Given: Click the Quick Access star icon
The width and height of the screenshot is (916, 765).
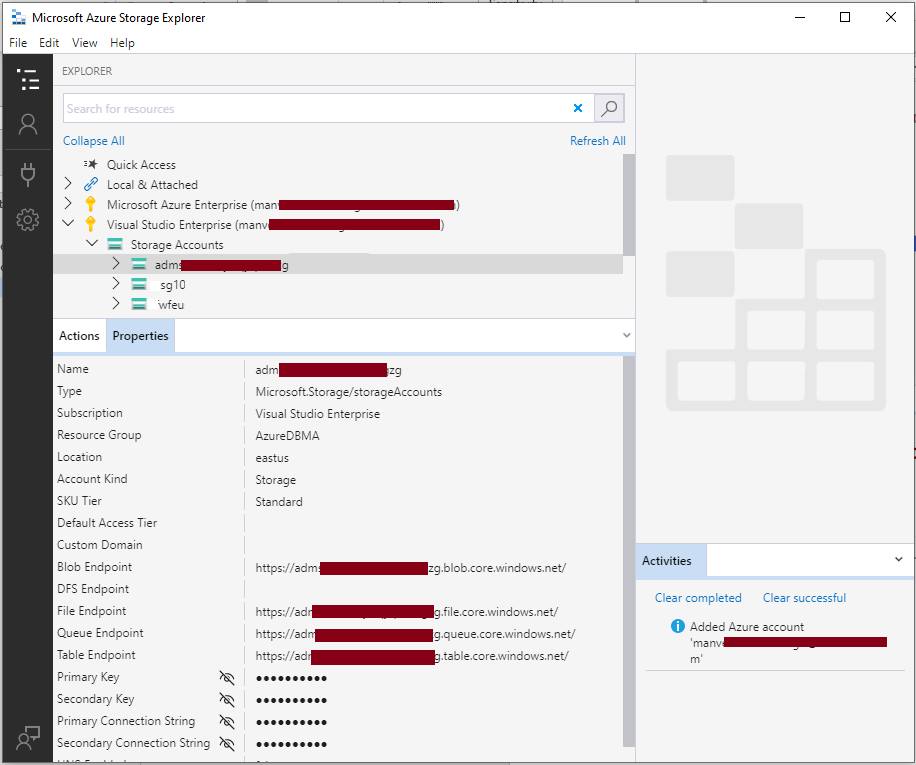Looking at the screenshot, I should [x=90, y=165].
